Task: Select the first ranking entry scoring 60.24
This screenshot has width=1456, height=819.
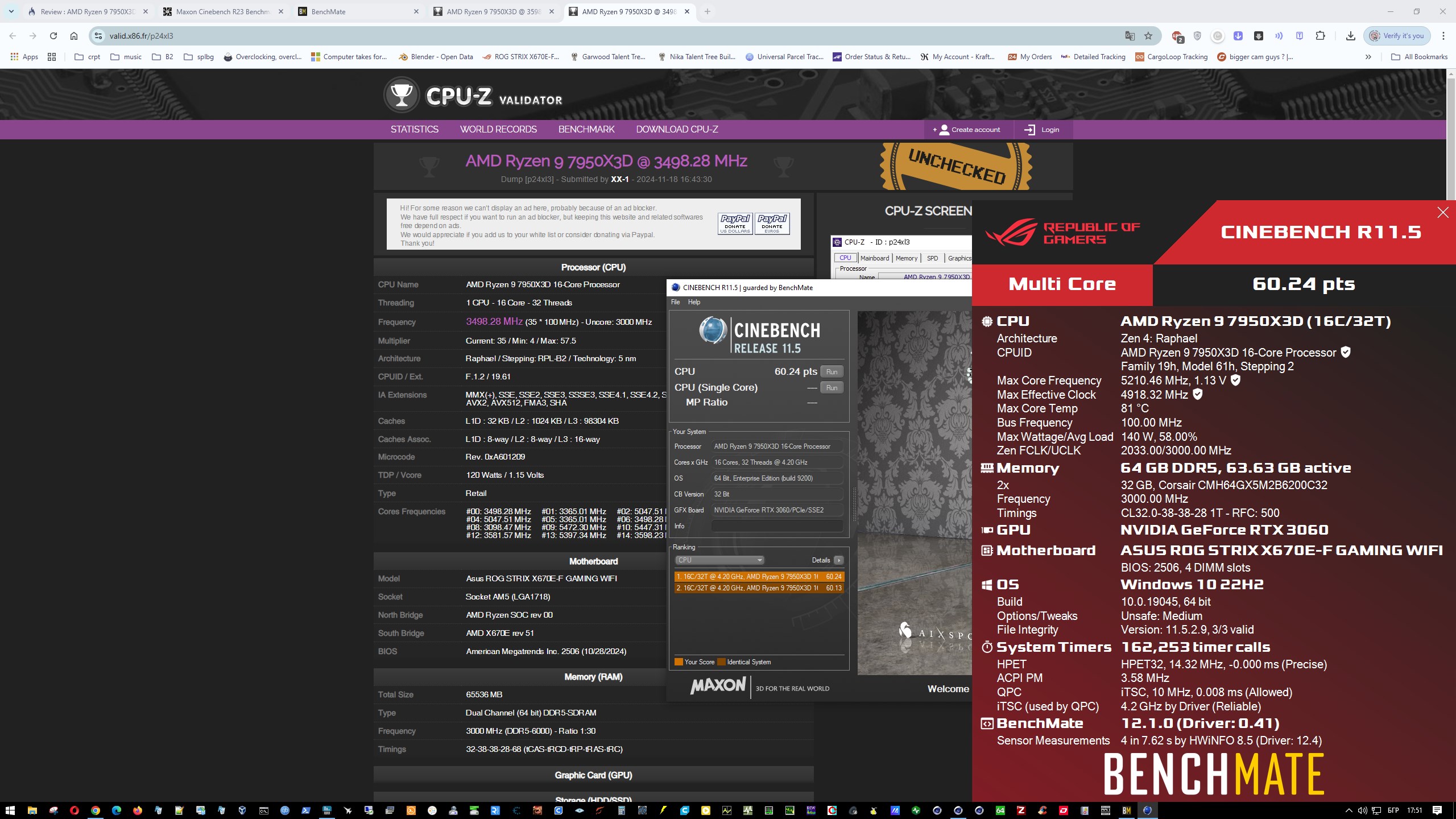Action: 759,577
